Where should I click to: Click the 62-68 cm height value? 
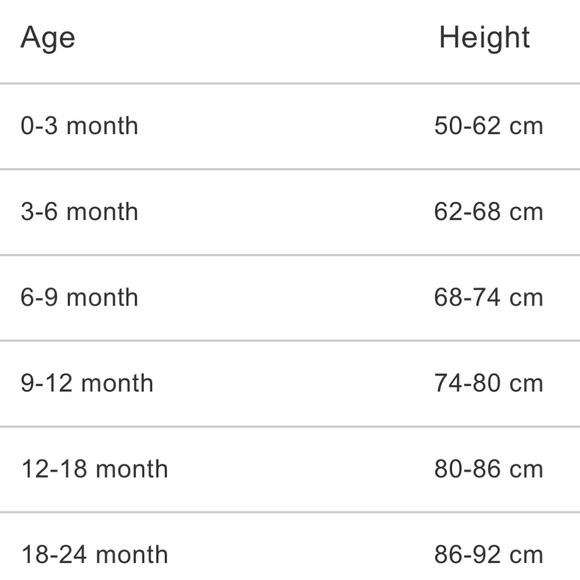click(489, 212)
